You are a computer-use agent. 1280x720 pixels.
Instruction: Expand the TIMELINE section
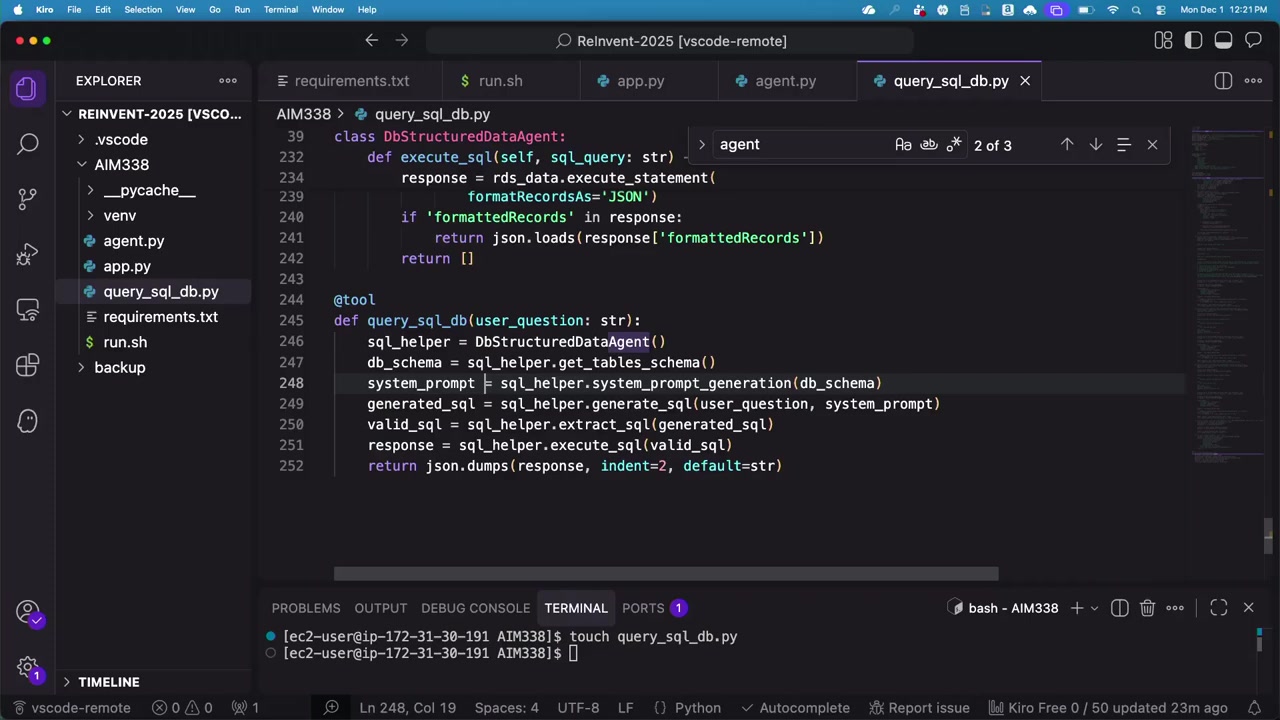pos(108,682)
